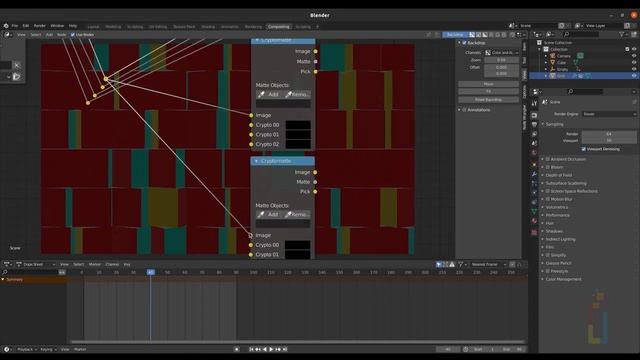Open the Output properties tab icon
Image resolution: width=640 pixels, height=360 pixels.
pyautogui.click(x=534, y=124)
